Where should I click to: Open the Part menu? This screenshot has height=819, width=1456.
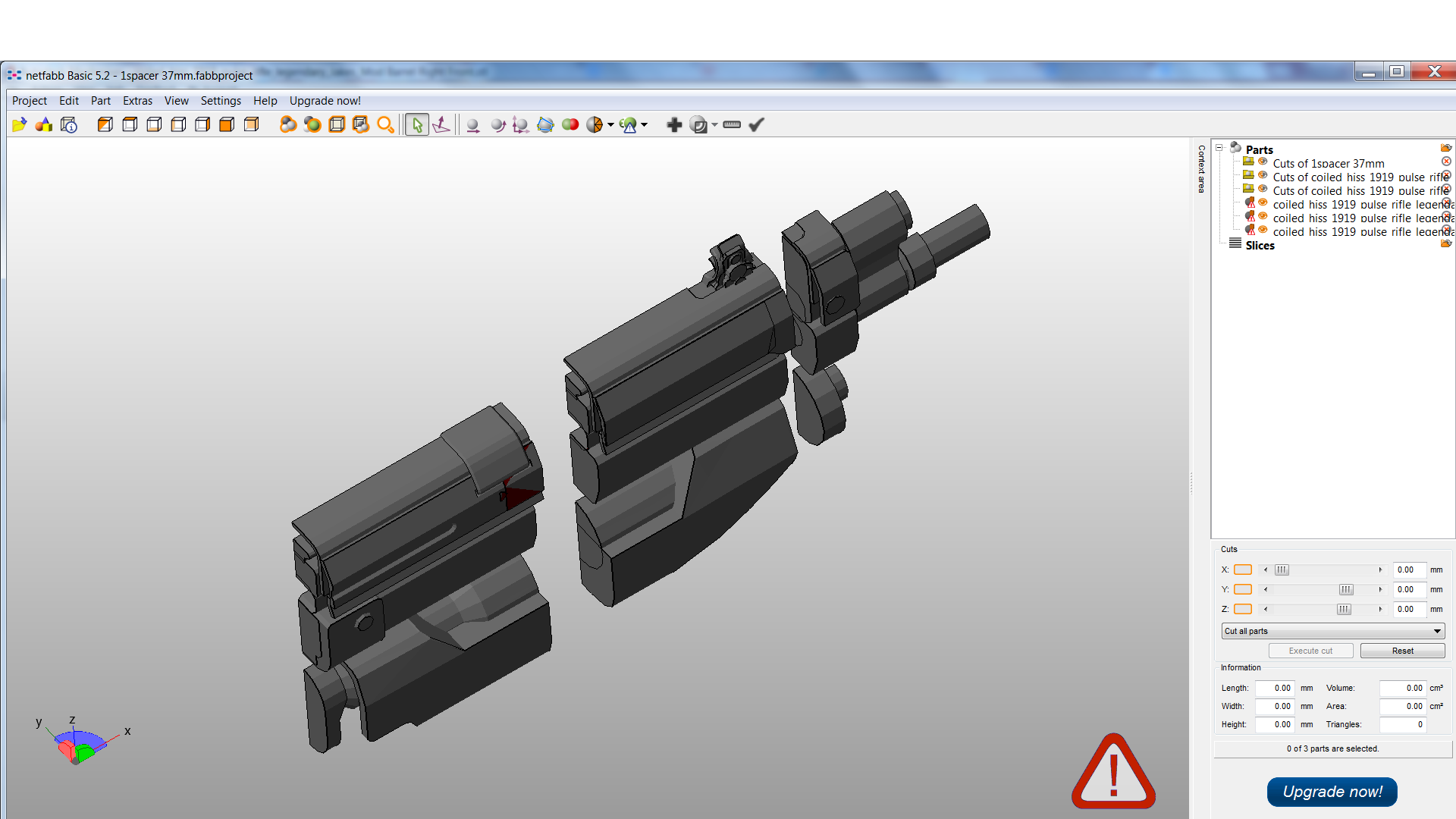click(x=101, y=101)
